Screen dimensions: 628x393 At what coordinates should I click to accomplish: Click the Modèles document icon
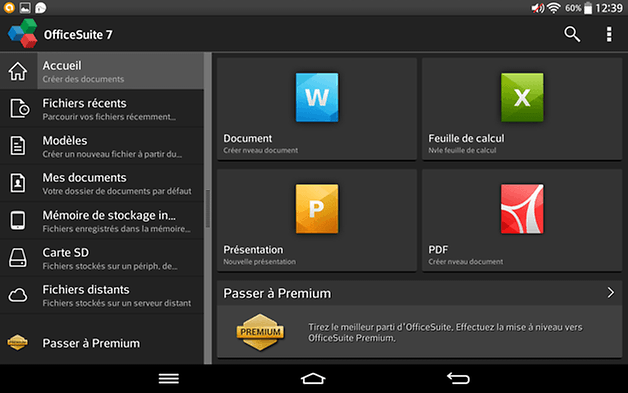tap(18, 145)
